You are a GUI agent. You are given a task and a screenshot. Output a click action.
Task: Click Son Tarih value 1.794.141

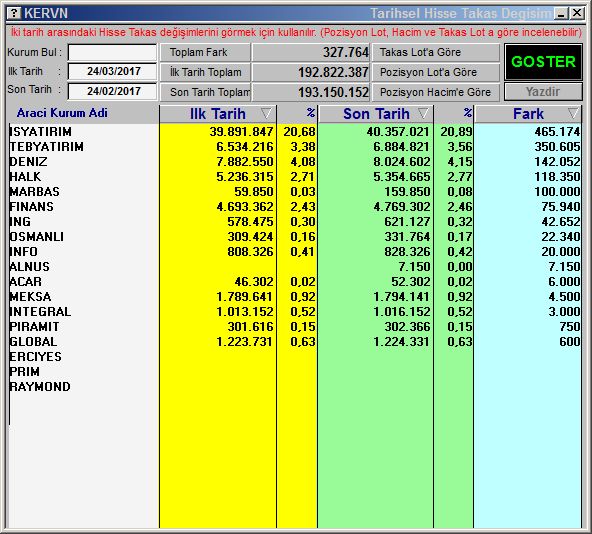tap(402, 297)
